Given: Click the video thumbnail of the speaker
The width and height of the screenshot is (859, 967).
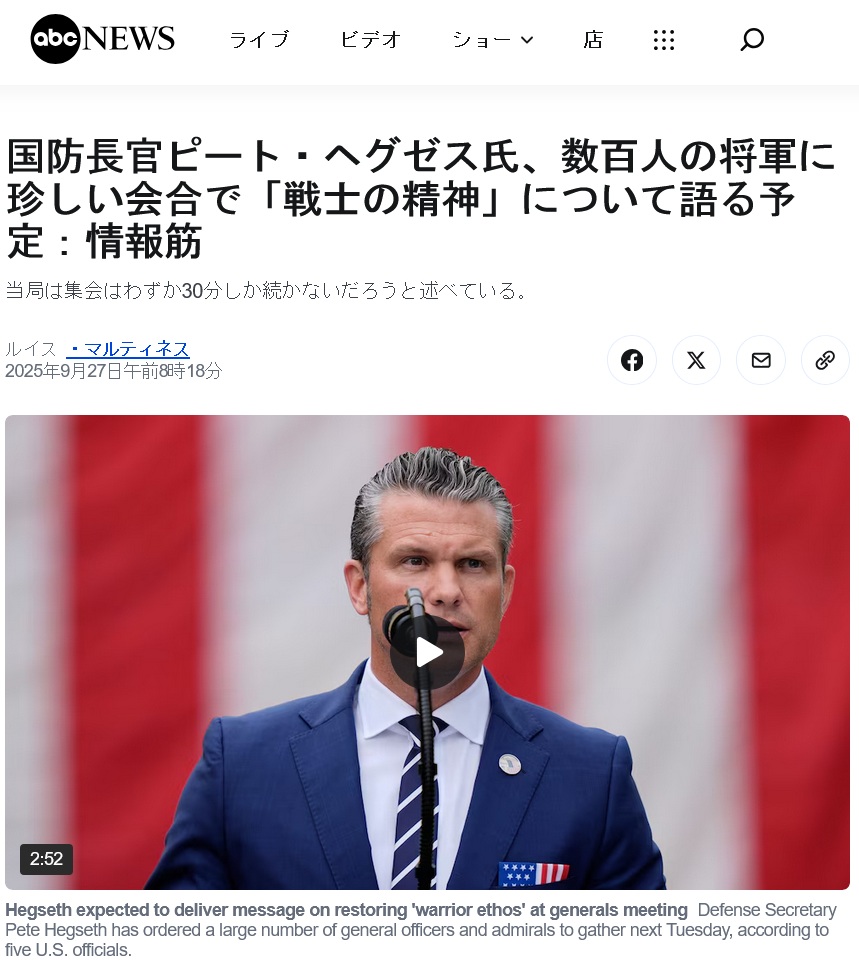Looking at the screenshot, I should [427, 652].
